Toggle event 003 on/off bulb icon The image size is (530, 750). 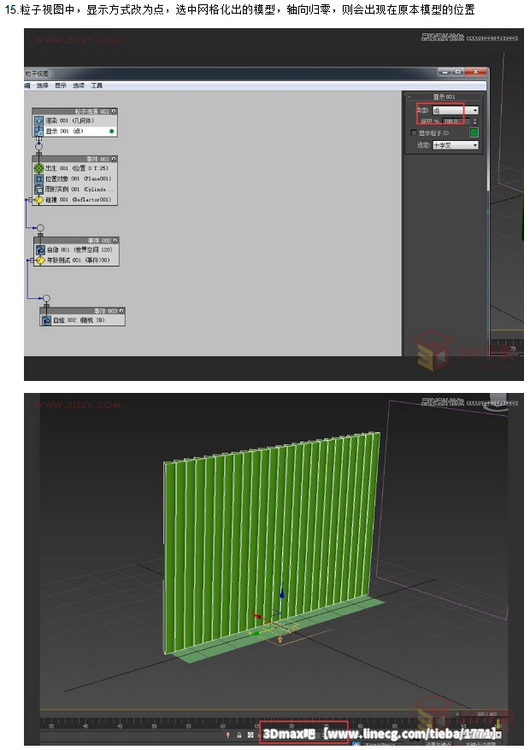pyautogui.click(x=121, y=311)
